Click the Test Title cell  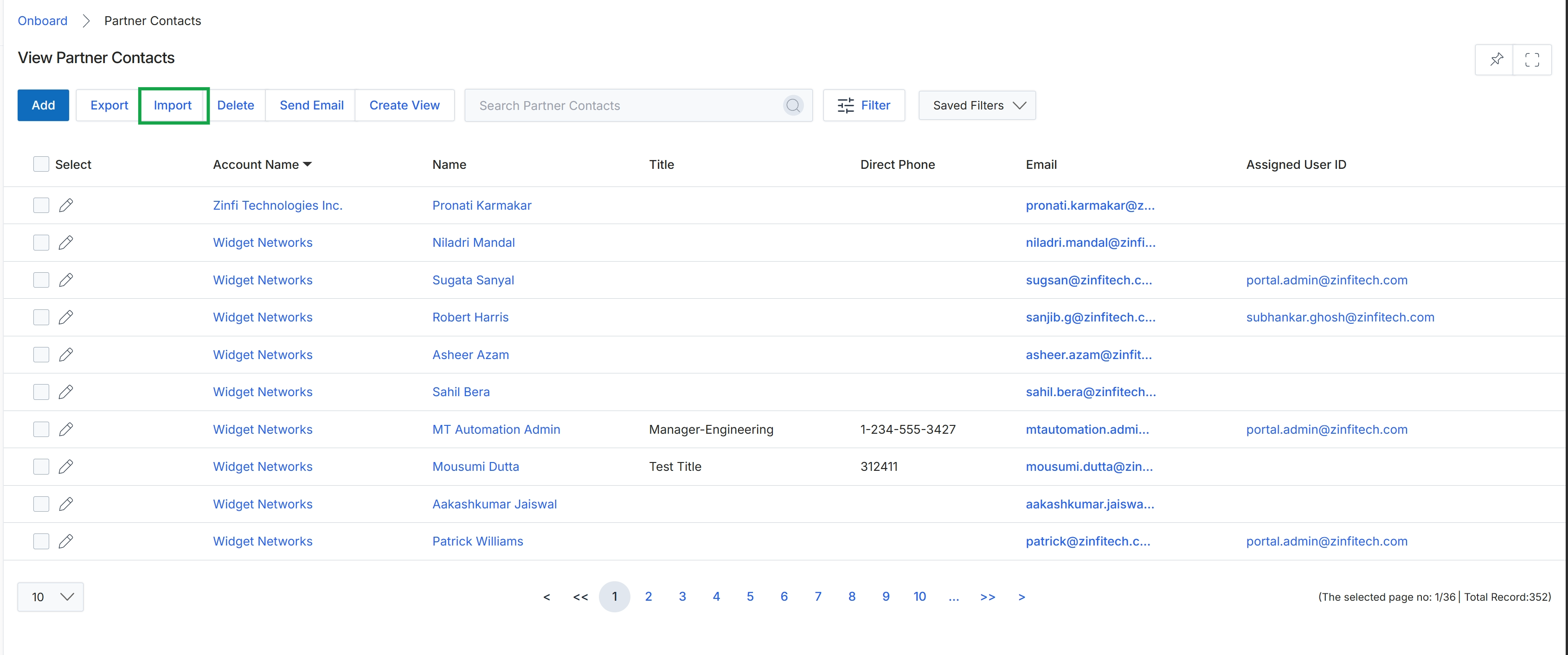(675, 466)
